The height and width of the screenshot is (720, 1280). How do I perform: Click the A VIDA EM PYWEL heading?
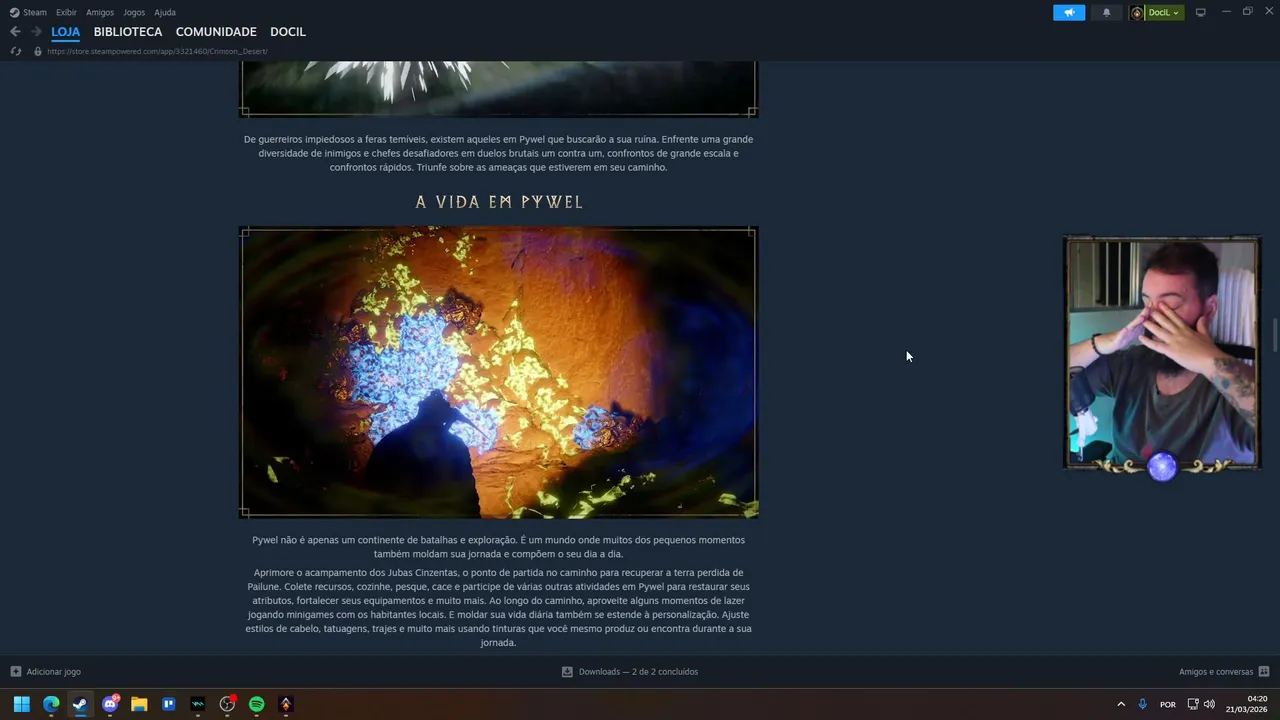tap(499, 202)
